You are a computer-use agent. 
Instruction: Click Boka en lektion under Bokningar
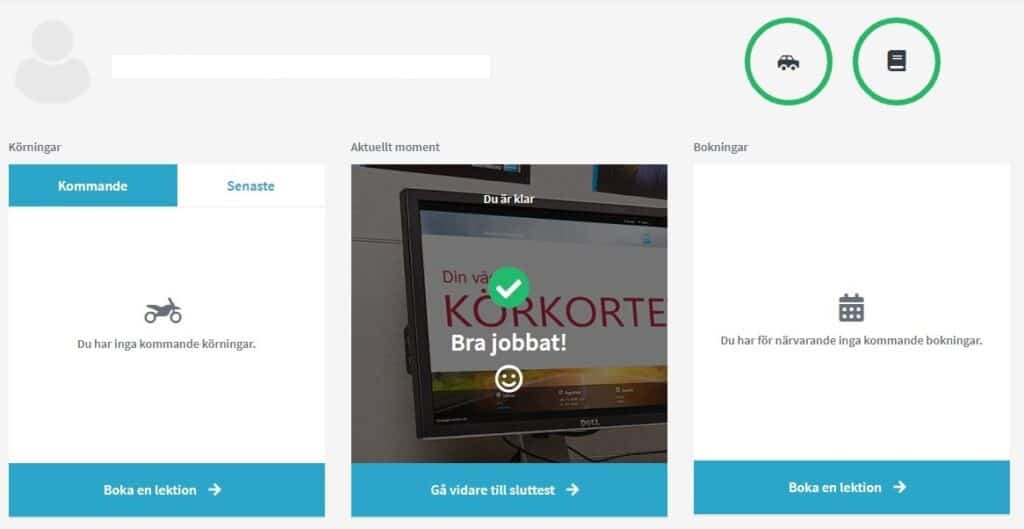tap(852, 487)
